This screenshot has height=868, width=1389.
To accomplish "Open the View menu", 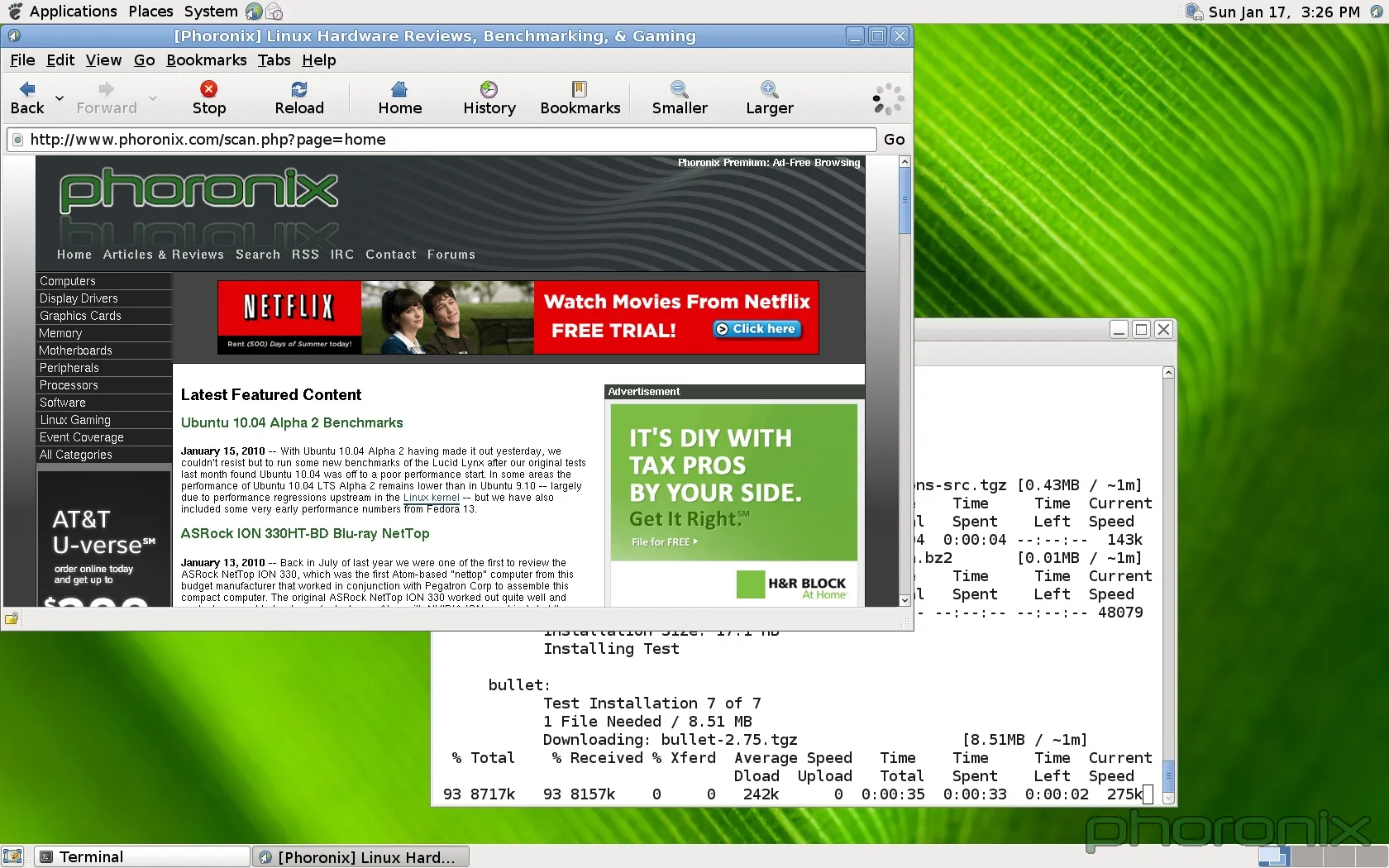I will (103, 60).
